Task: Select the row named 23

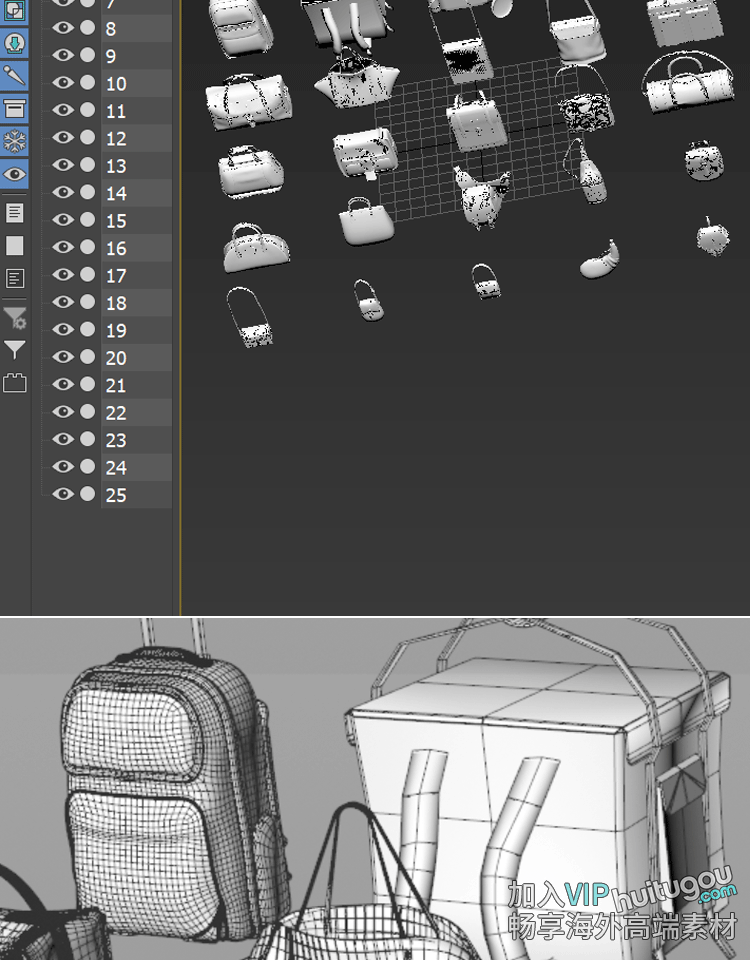Action: 136,440
